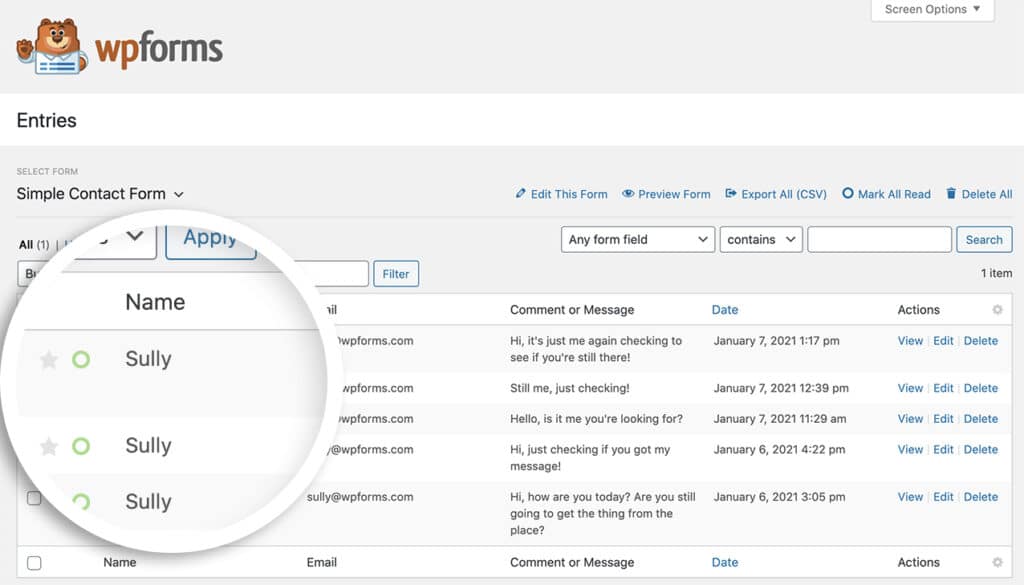Click the Comment or Message column header

pos(572,309)
